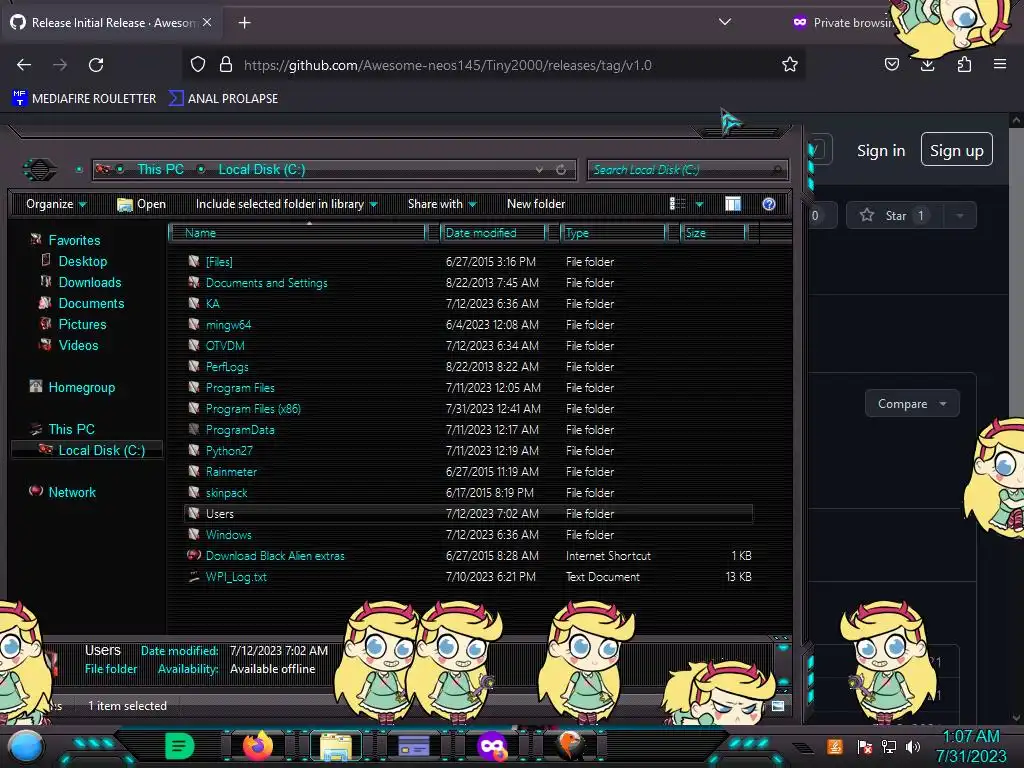Sort by Name column header
The image size is (1024, 768).
tap(297, 232)
